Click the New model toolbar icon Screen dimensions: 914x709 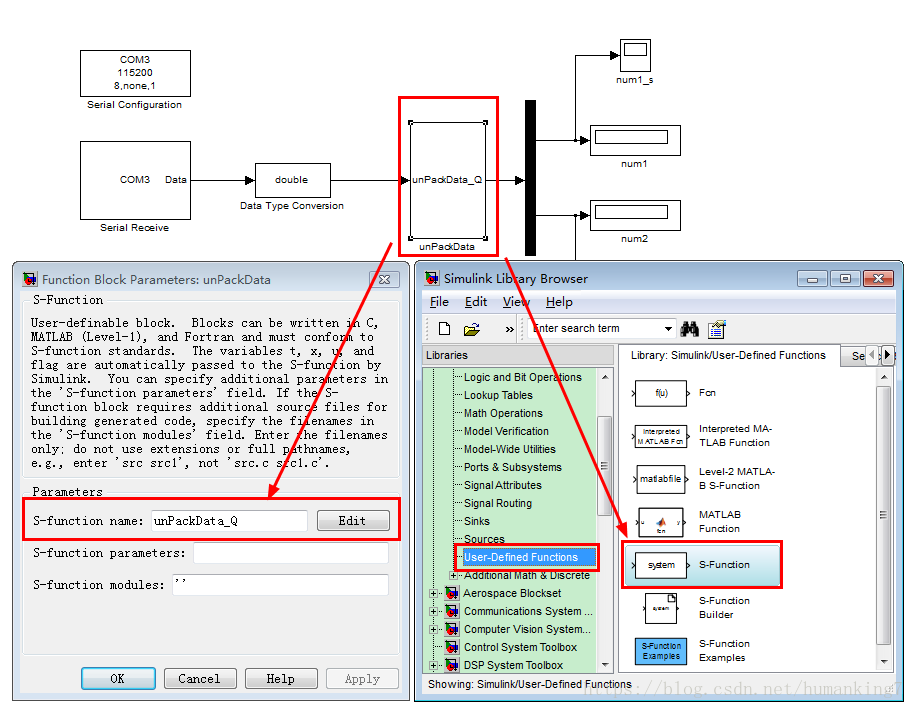tap(444, 329)
